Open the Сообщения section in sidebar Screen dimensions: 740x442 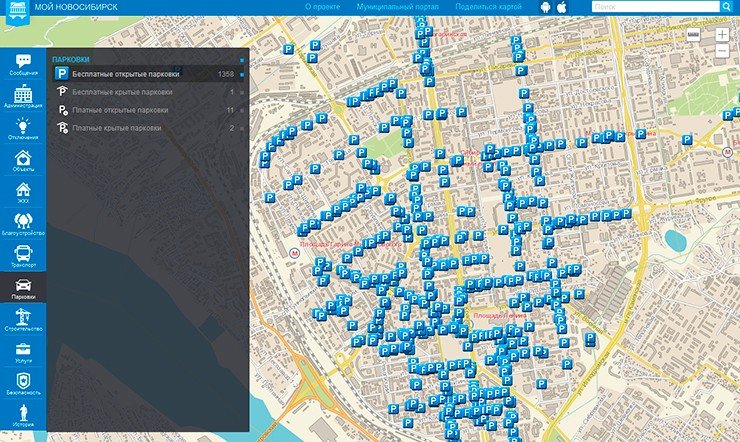(23, 65)
